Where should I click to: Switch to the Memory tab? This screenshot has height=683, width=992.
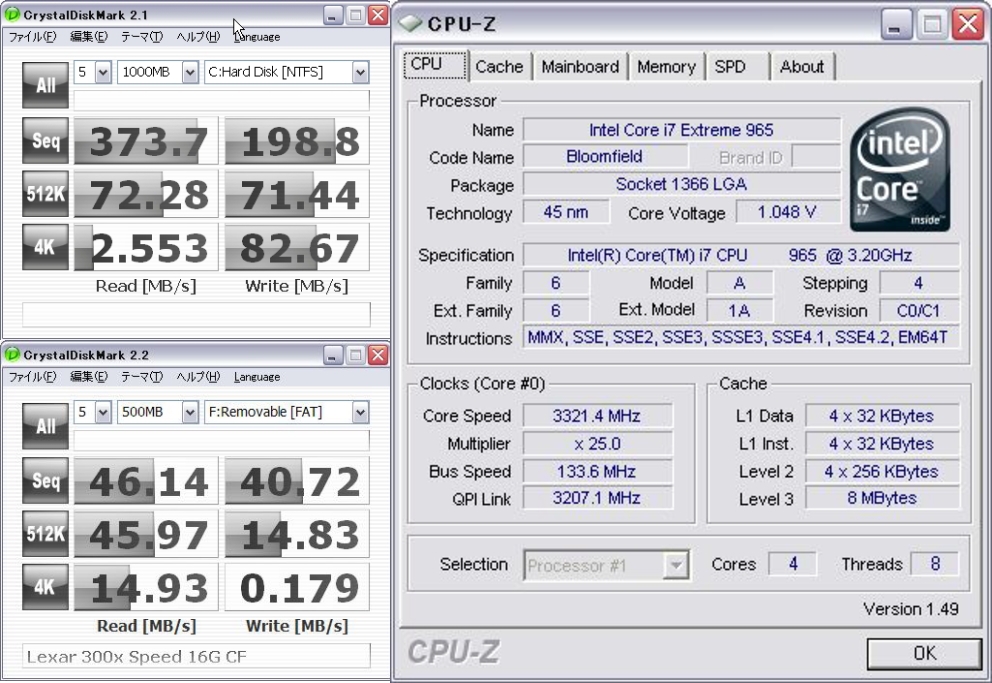pyautogui.click(x=666, y=66)
